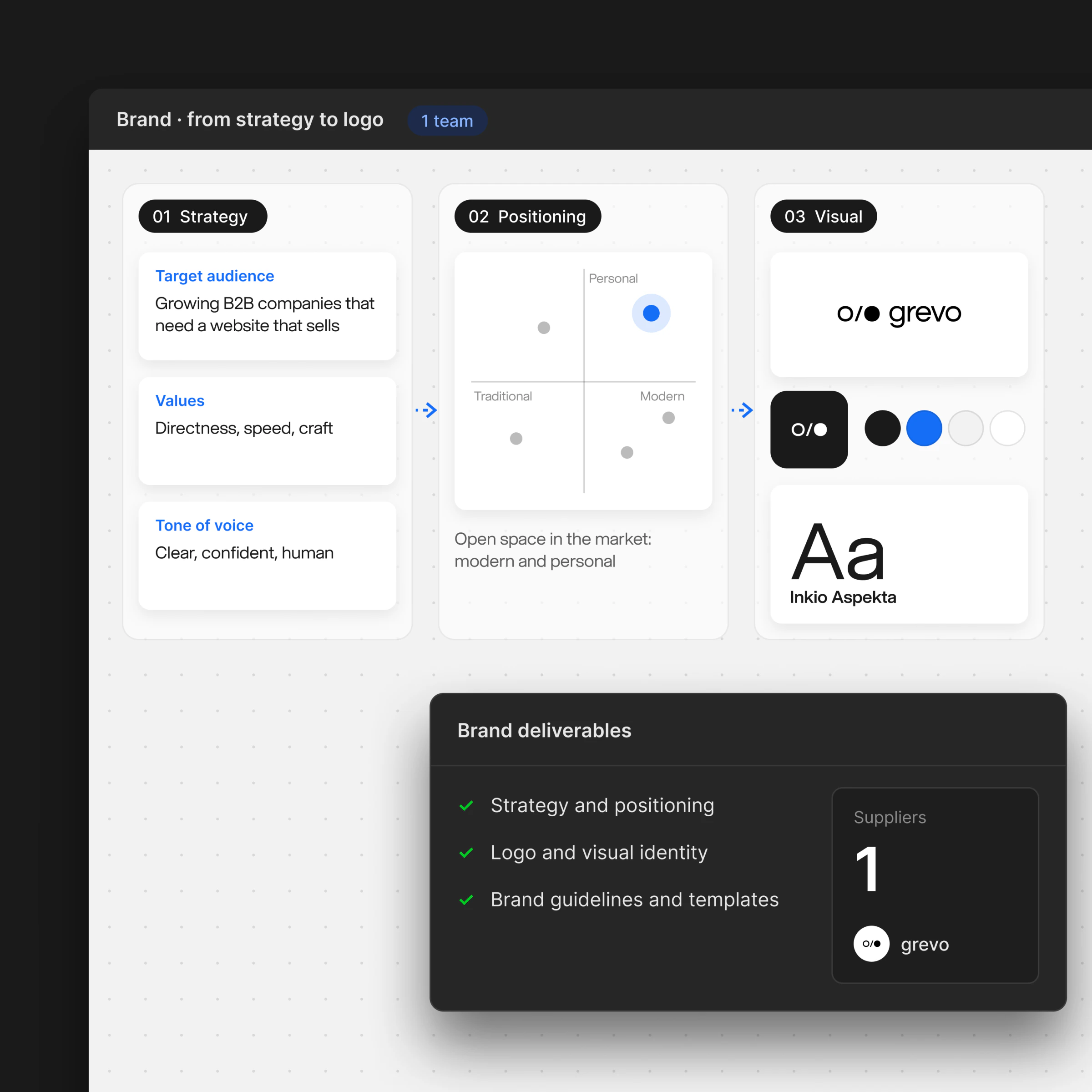Viewport: 1092px width, 1092px height.
Task: Click 'Brand guidelines and templates' deliverable text
Action: click(635, 900)
